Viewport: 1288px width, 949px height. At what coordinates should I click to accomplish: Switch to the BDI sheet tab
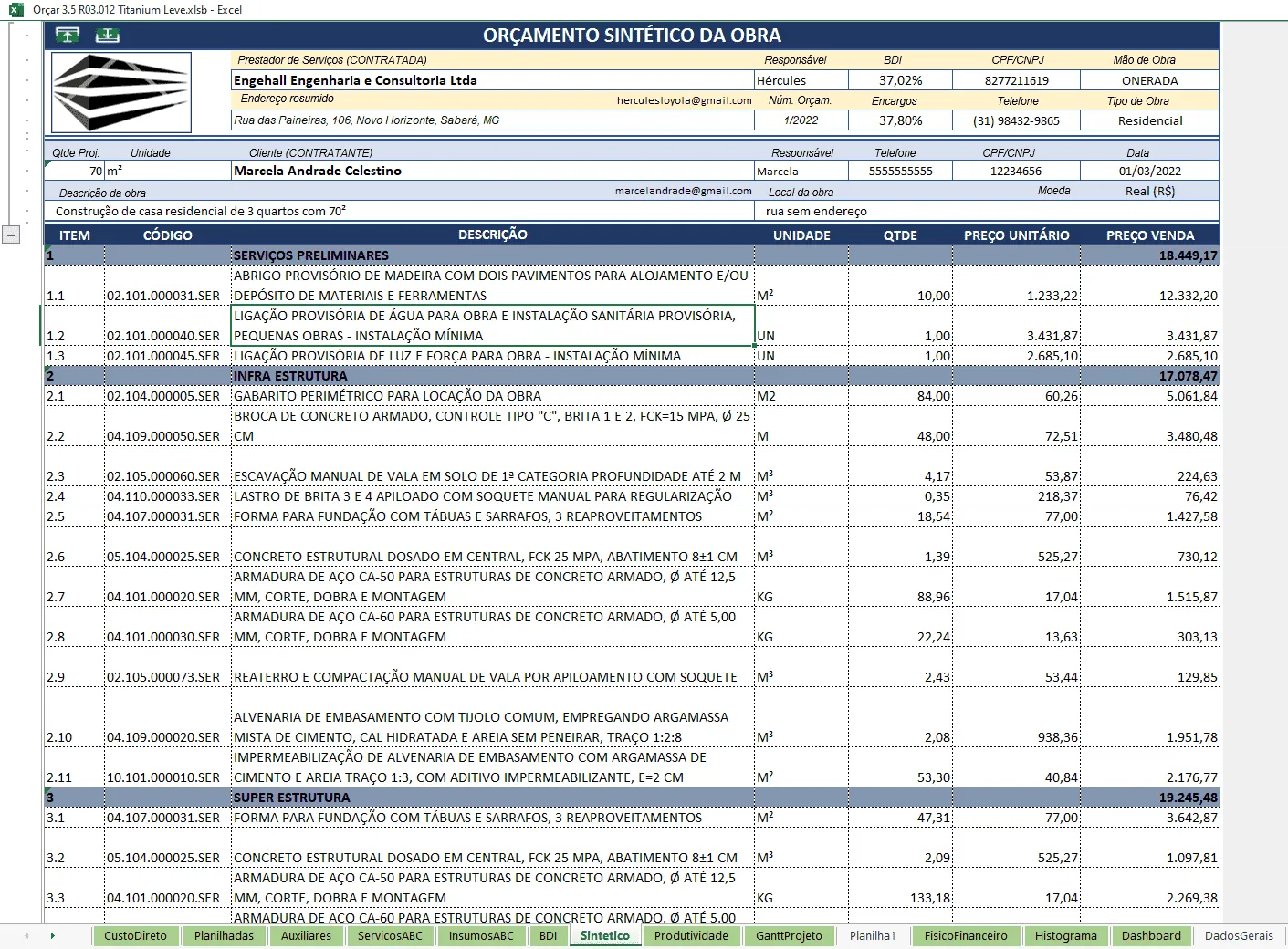tap(548, 935)
